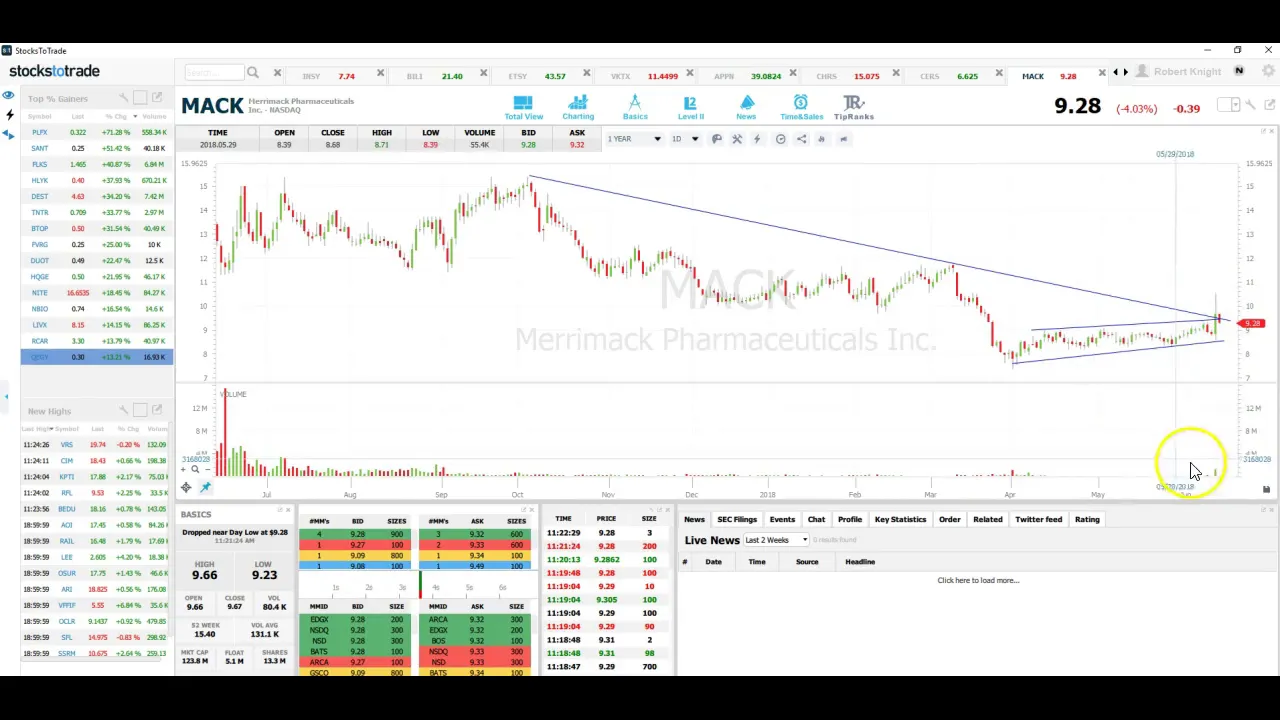Select the Order tab
The width and height of the screenshot is (1280, 720).
tap(949, 519)
